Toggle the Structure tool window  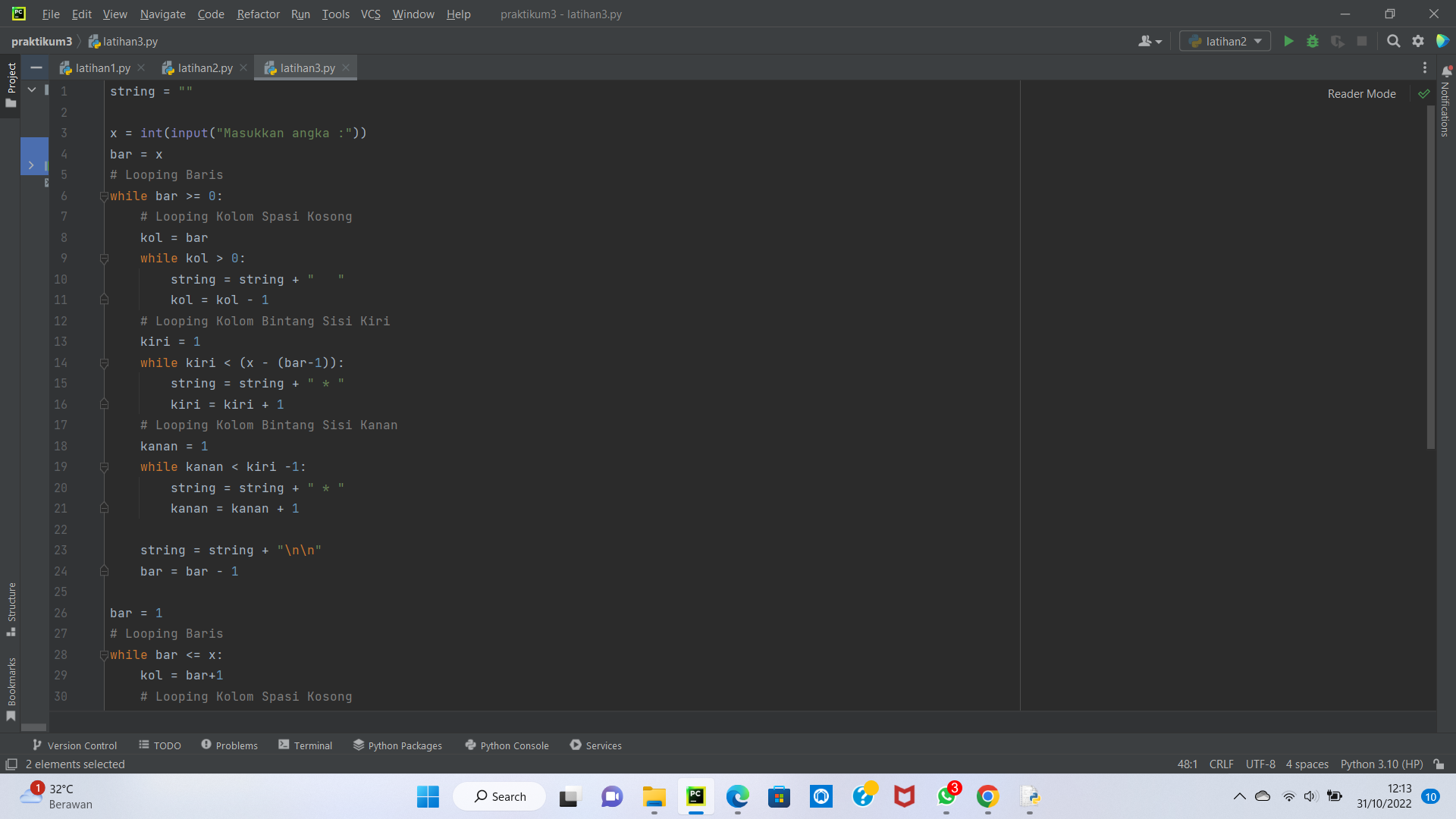(x=11, y=607)
